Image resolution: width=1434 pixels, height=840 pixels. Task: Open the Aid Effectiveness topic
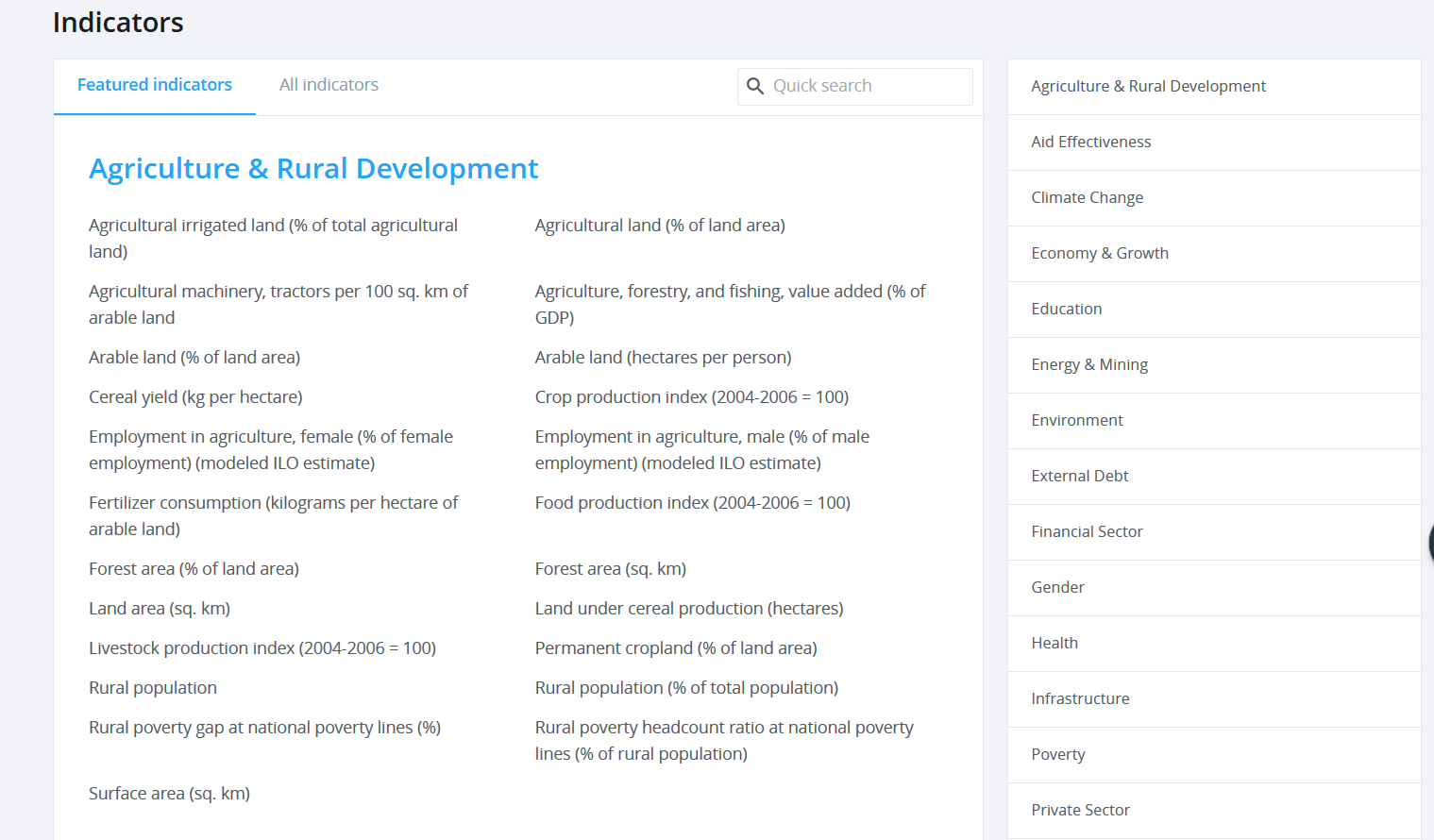point(1090,142)
